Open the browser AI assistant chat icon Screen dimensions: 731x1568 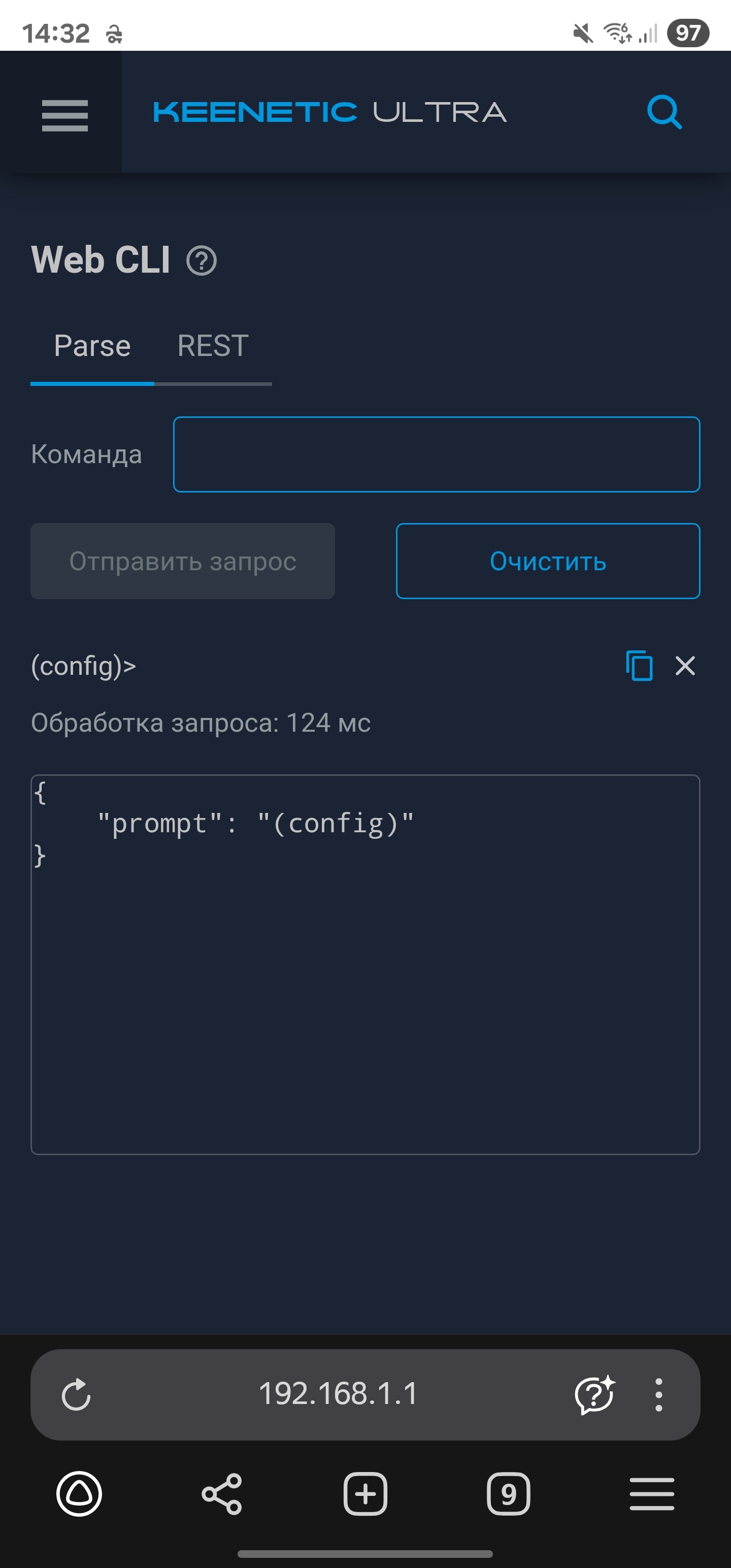coord(594,1394)
